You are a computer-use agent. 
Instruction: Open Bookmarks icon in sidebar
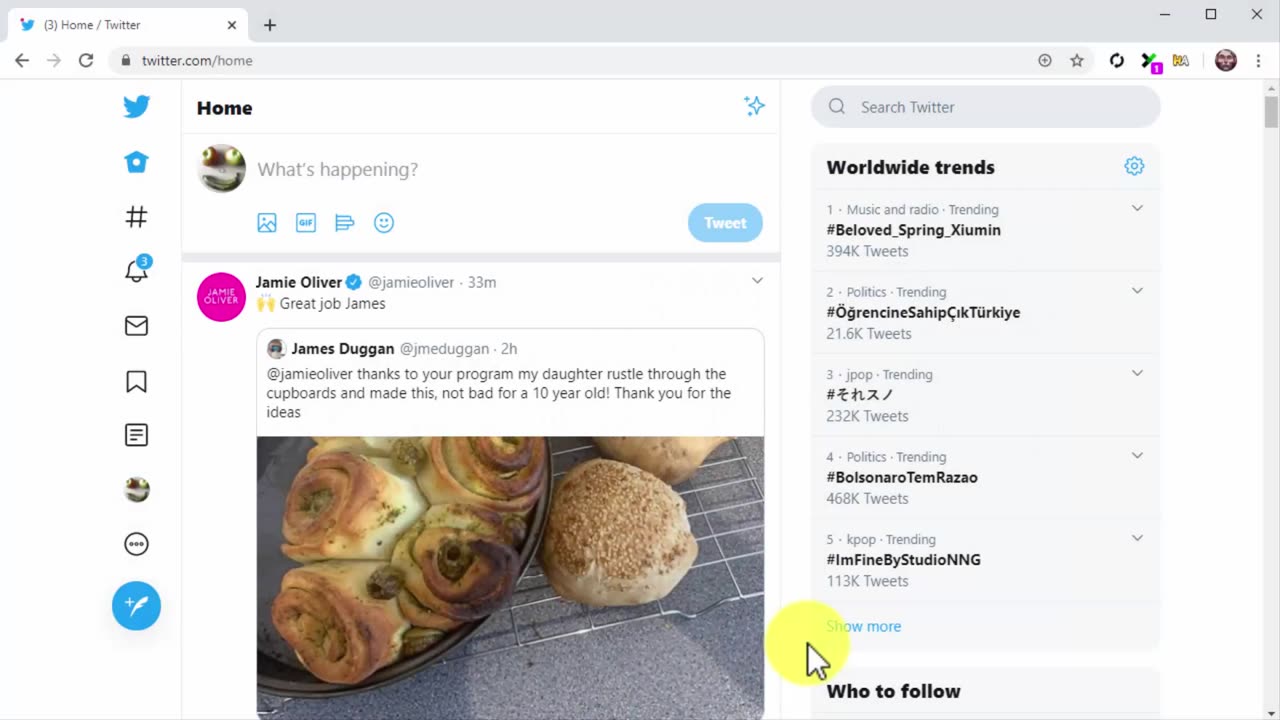click(x=137, y=381)
